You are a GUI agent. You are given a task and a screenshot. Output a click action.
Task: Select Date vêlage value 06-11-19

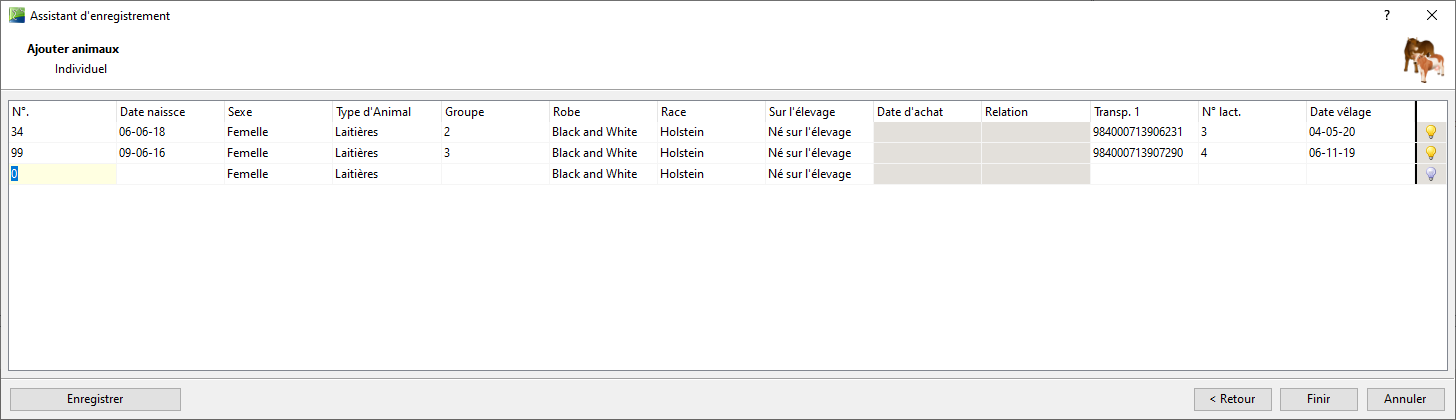coord(1332,153)
